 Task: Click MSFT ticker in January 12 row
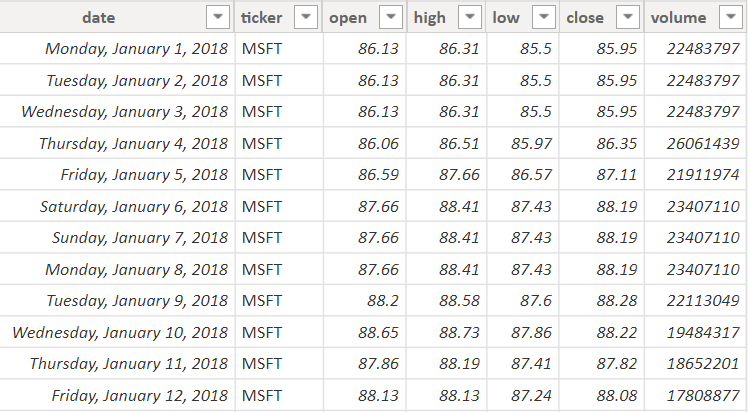tap(262, 395)
